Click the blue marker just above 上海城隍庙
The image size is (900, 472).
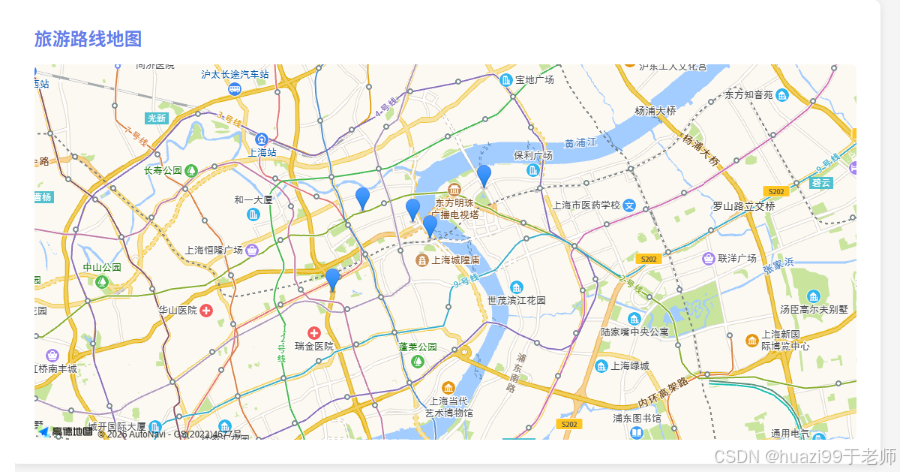[430, 226]
